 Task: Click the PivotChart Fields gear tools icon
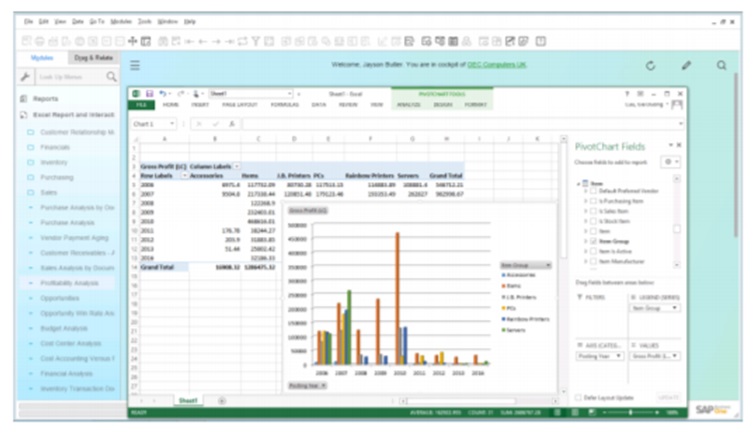(x=671, y=162)
